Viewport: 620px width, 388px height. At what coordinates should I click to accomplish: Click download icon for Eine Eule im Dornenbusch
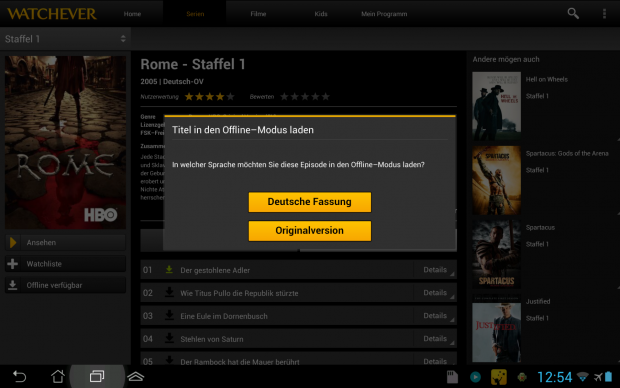tap(169, 315)
